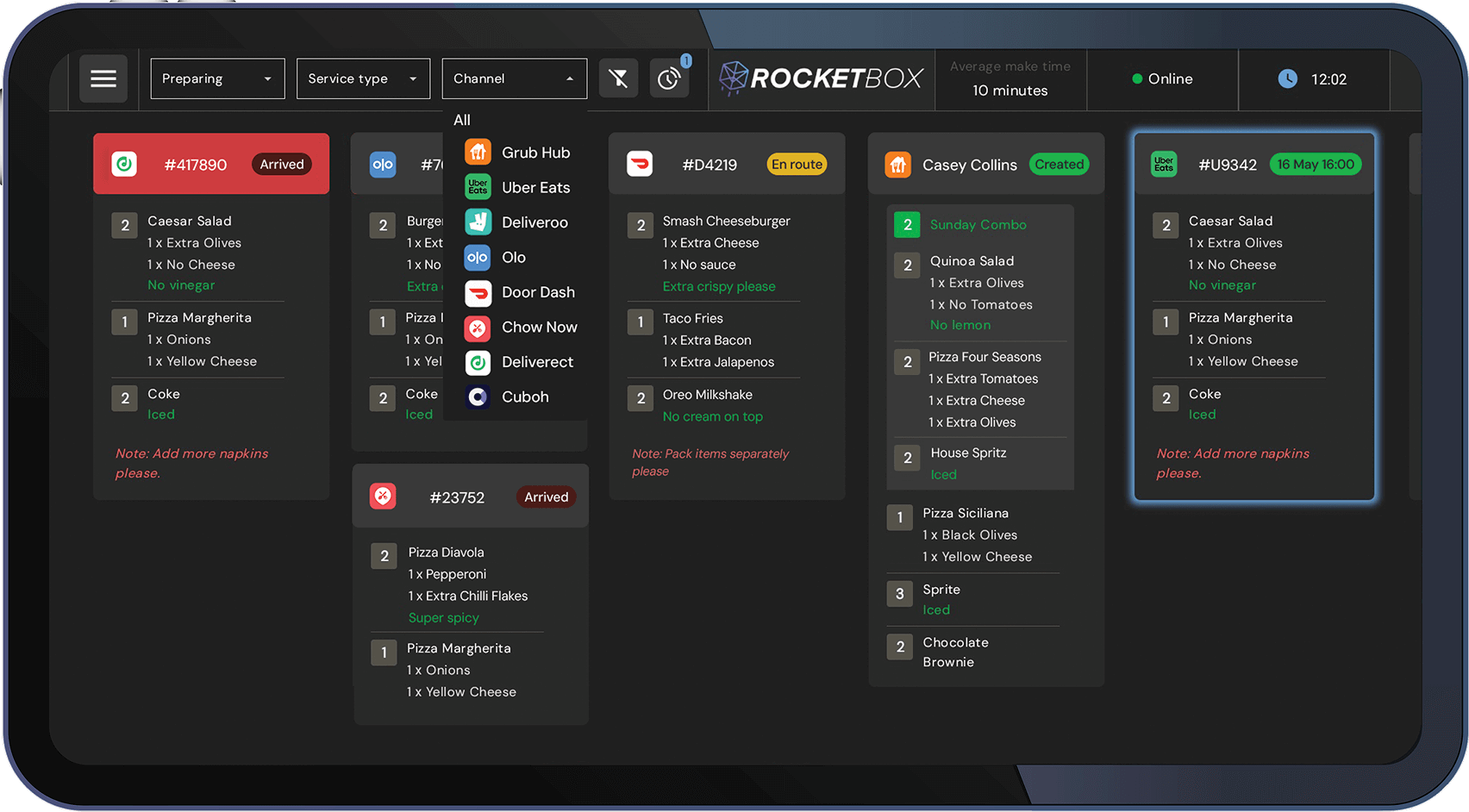
Task: Select Cuboh from the channel options
Action: [525, 397]
